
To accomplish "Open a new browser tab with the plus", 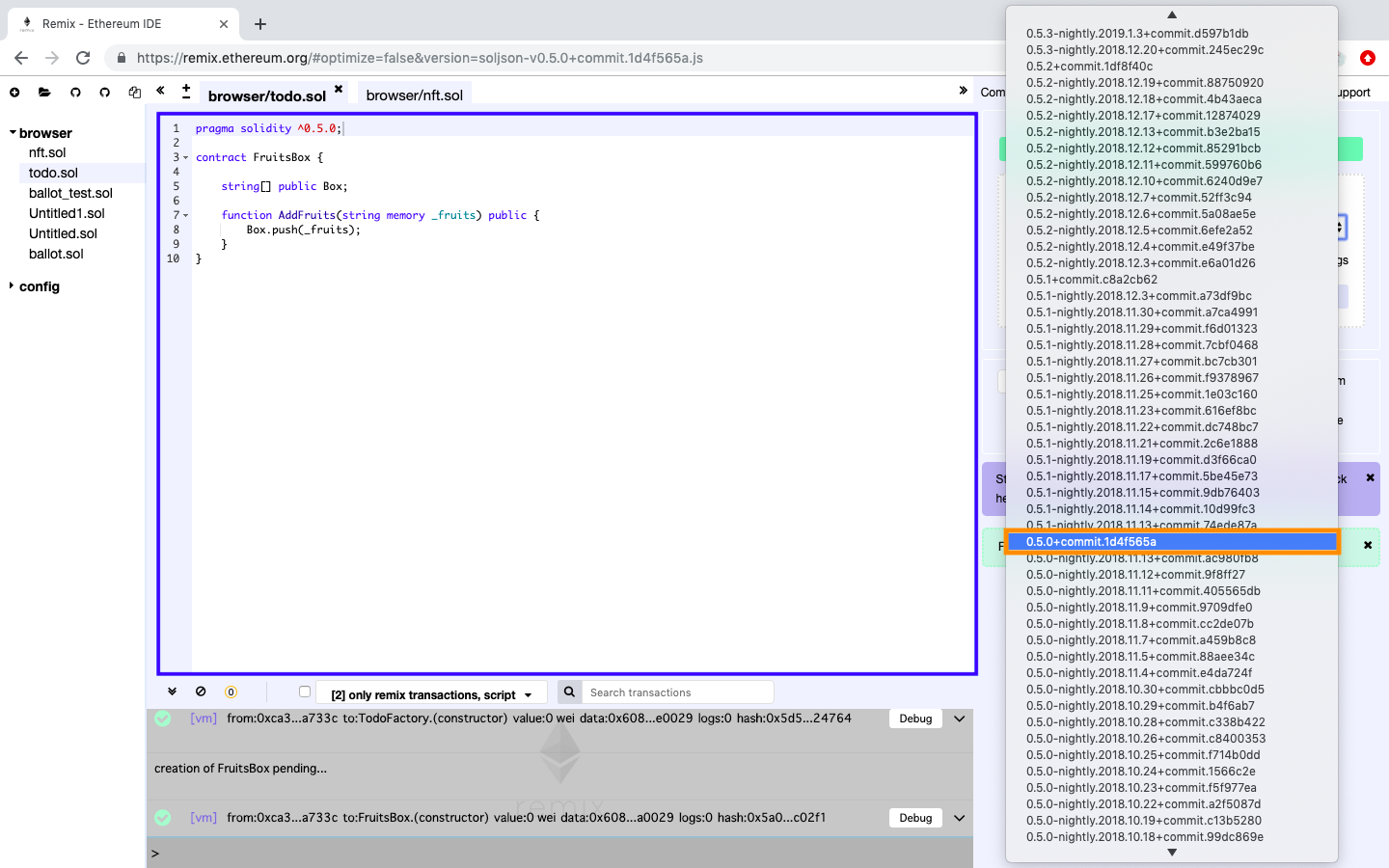I will (260, 24).
